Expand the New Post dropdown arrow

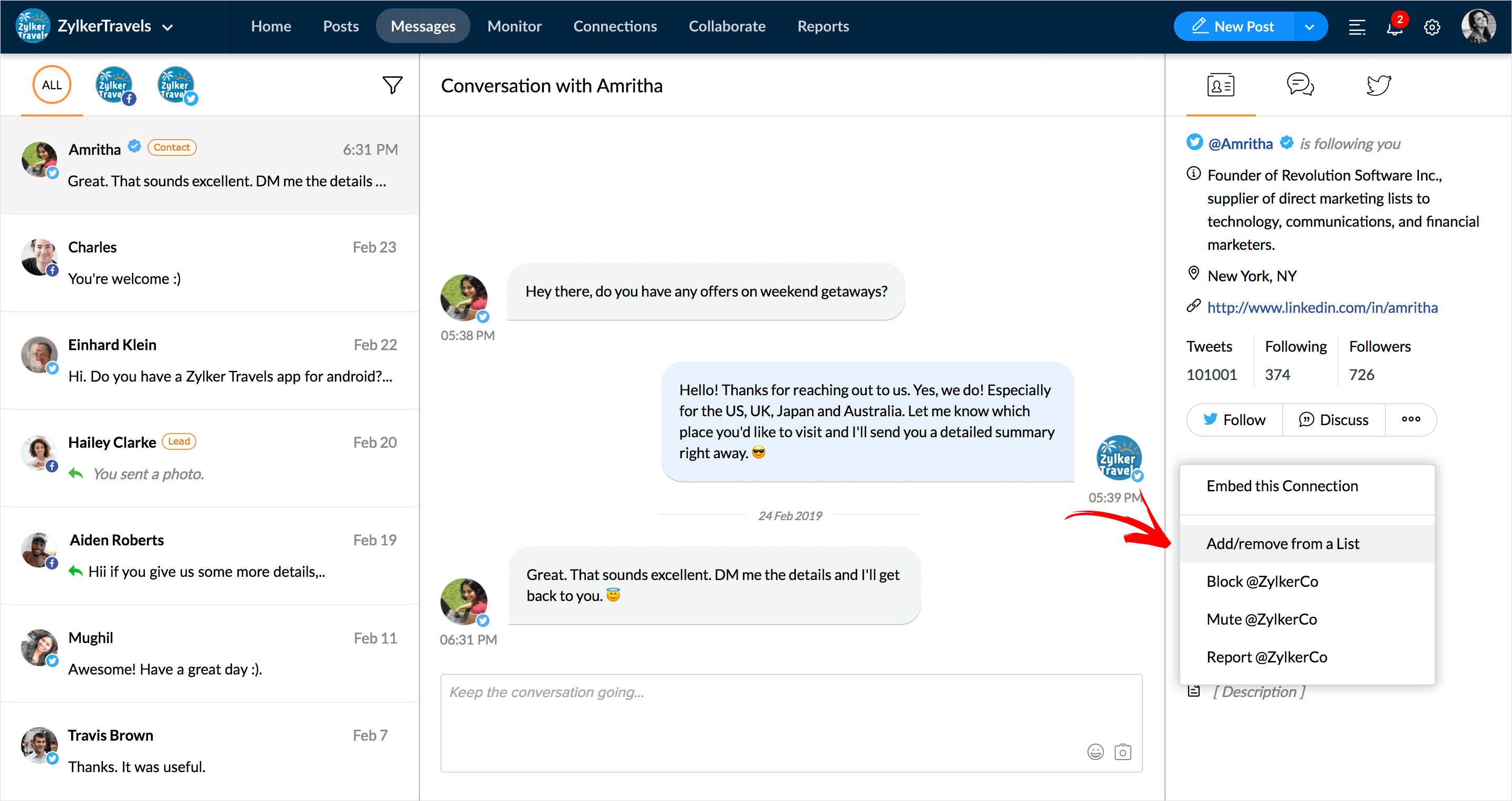click(x=1309, y=27)
